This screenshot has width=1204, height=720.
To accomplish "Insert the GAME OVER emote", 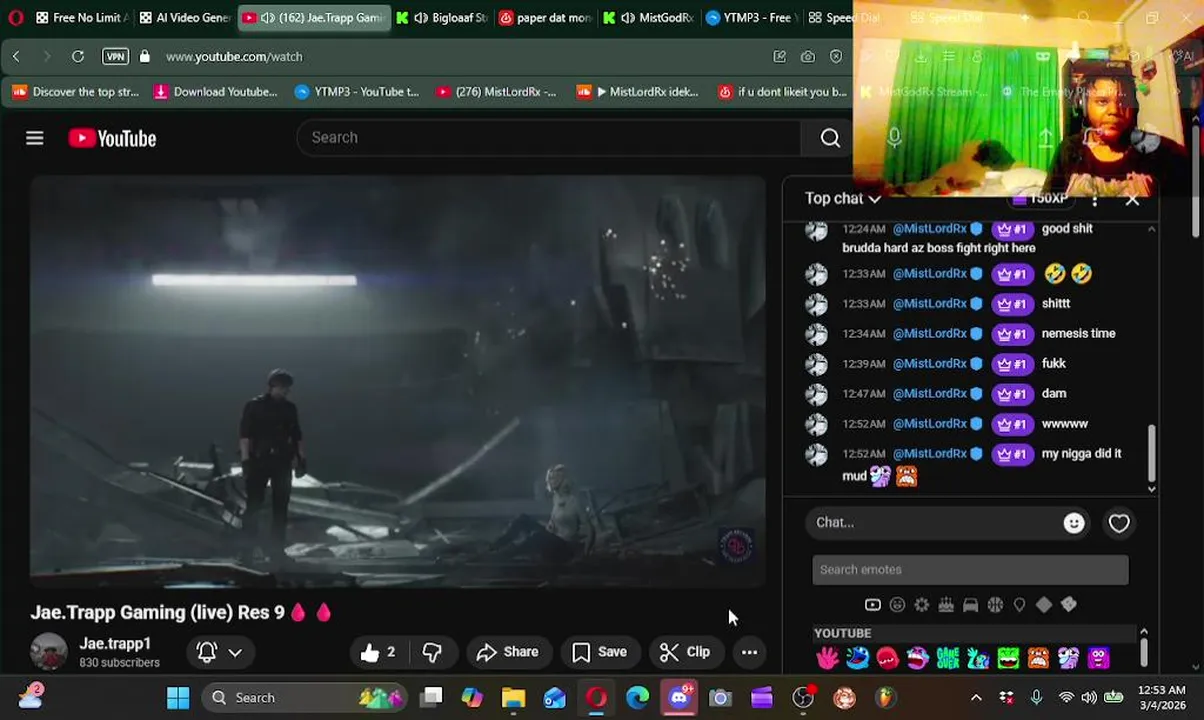I will [948, 657].
